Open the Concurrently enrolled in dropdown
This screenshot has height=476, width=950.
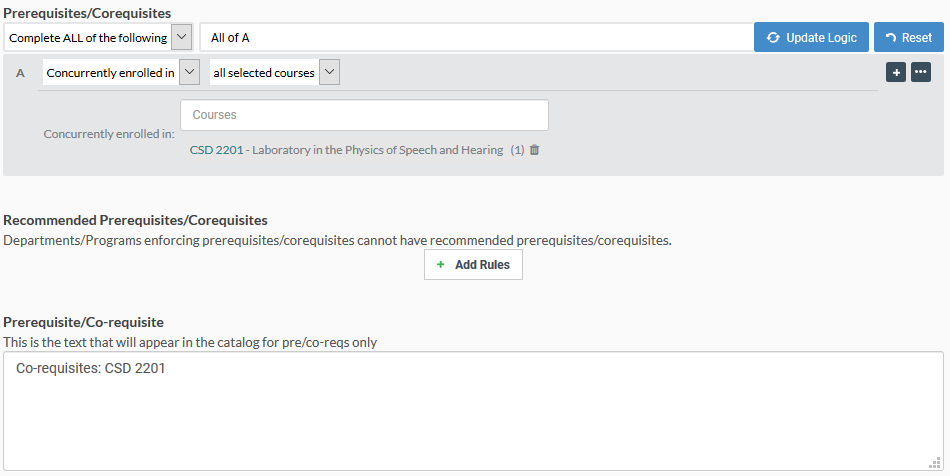[x=190, y=72]
